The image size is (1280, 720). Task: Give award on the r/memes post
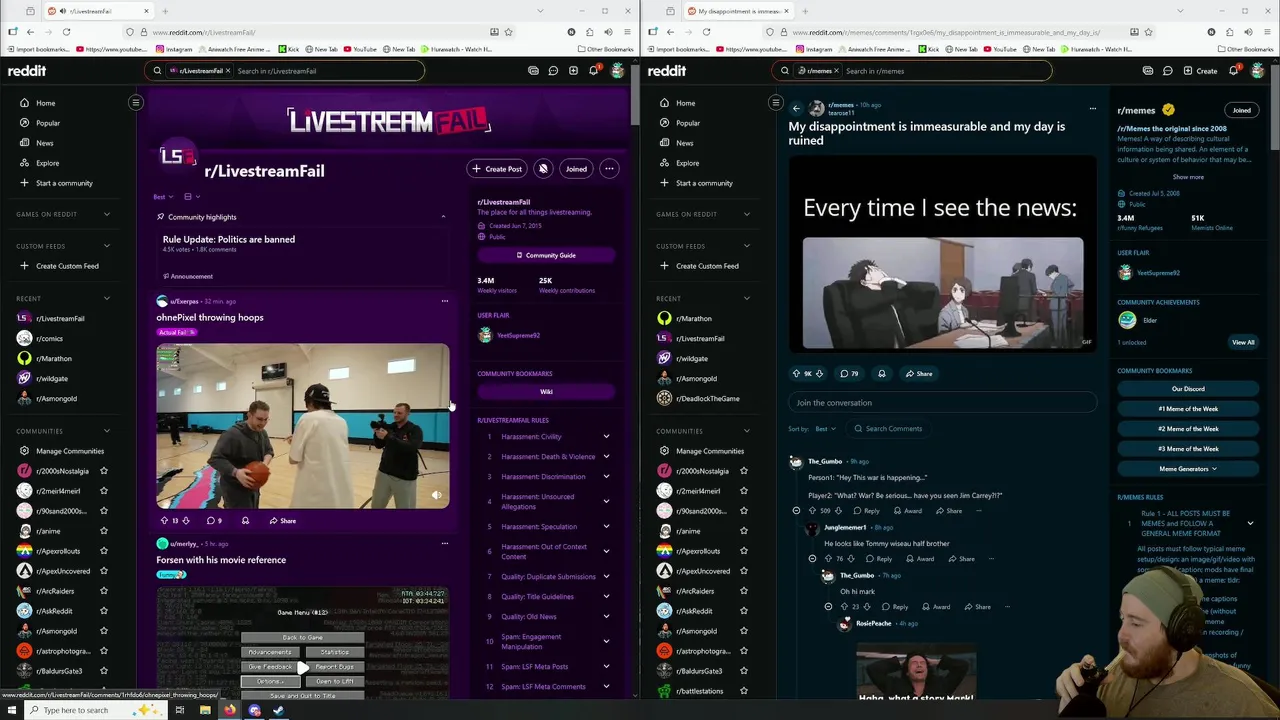[x=882, y=374]
